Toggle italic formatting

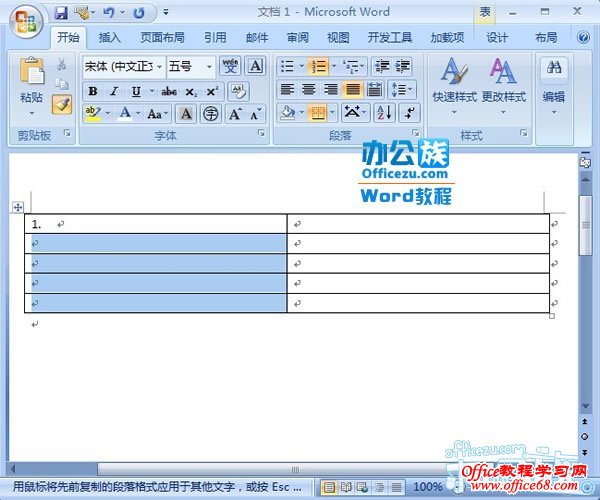click(x=114, y=91)
